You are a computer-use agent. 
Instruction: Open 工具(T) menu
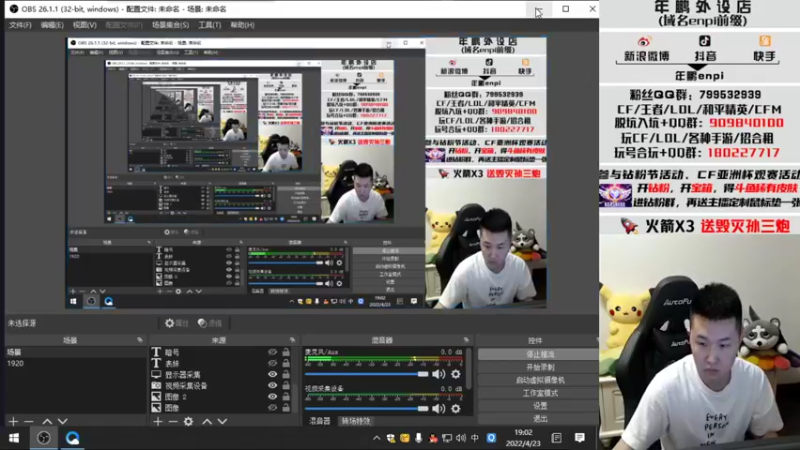[x=209, y=25]
